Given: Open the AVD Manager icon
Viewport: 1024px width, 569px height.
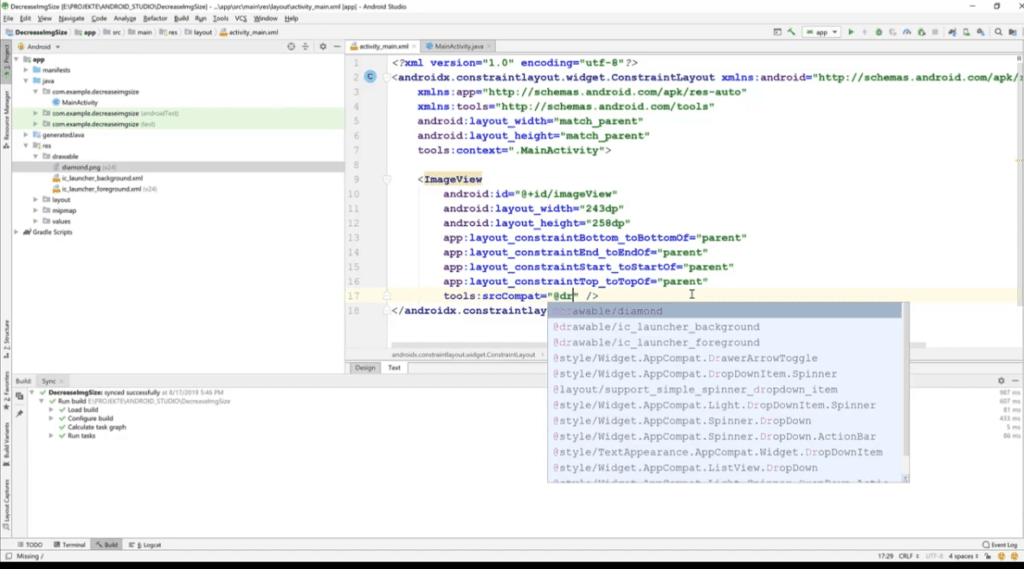Looking at the screenshot, I should point(967,32).
